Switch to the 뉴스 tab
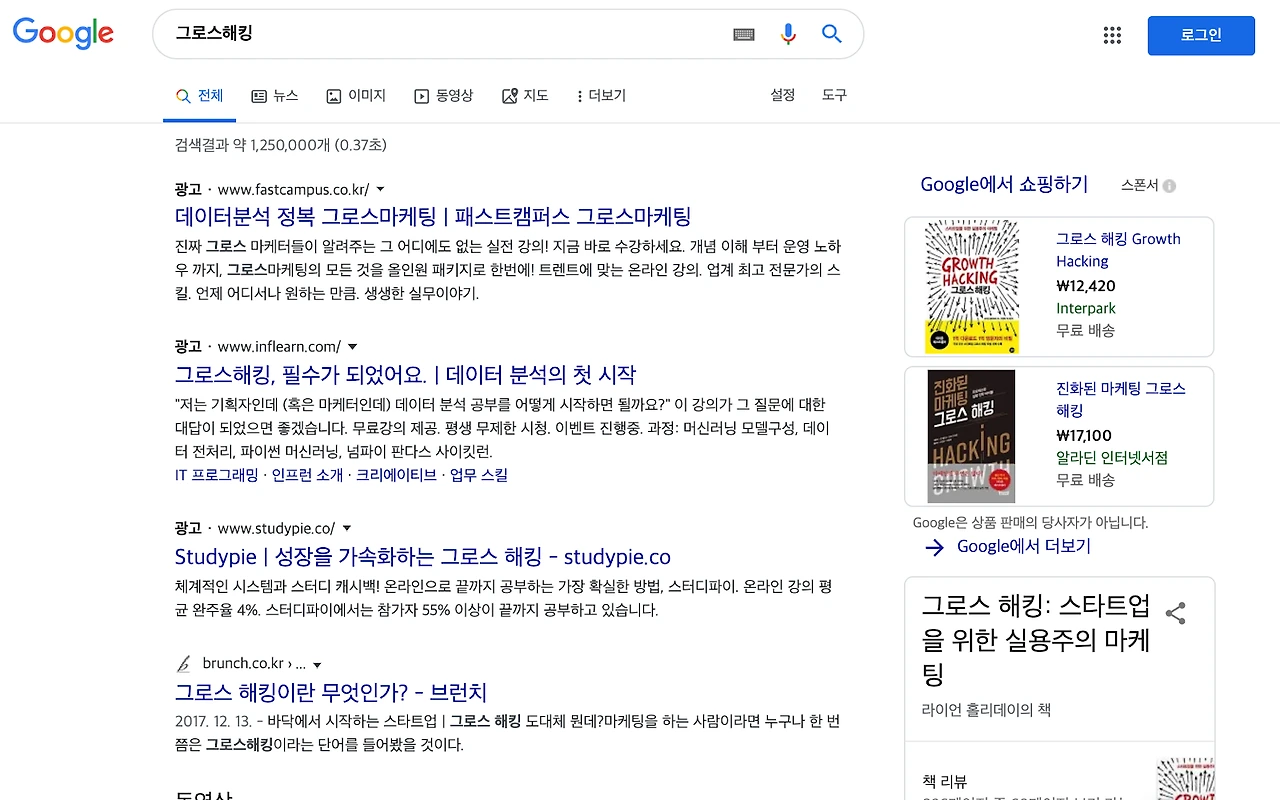This screenshot has height=800, width=1280. [x=275, y=96]
